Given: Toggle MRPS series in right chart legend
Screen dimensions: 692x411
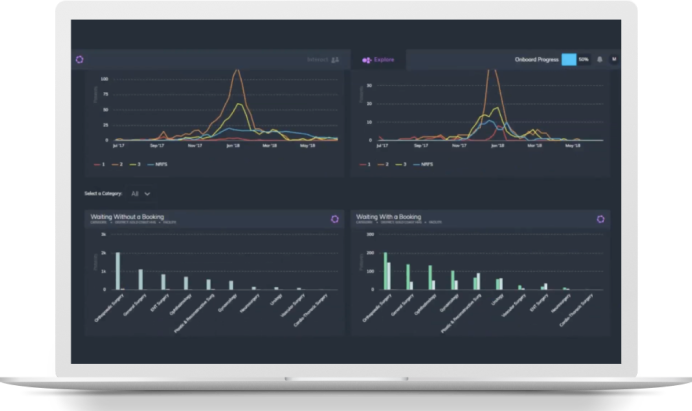Looking at the screenshot, I should 426,164.
